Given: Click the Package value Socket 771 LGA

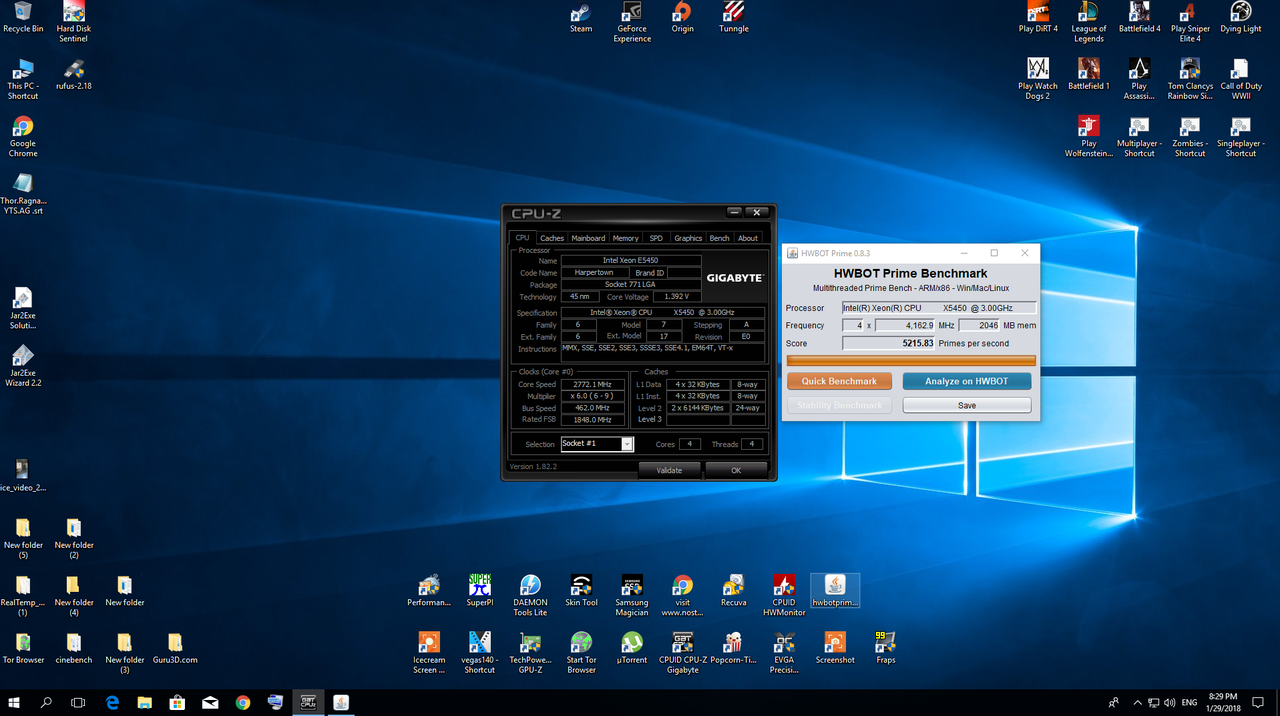Looking at the screenshot, I should [631, 285].
